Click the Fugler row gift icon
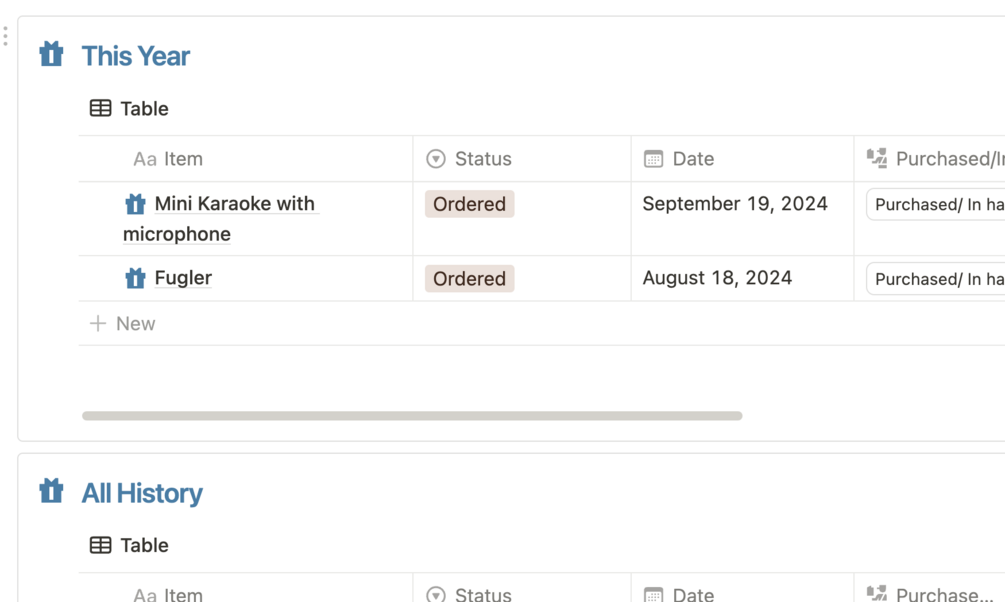 [x=135, y=278]
